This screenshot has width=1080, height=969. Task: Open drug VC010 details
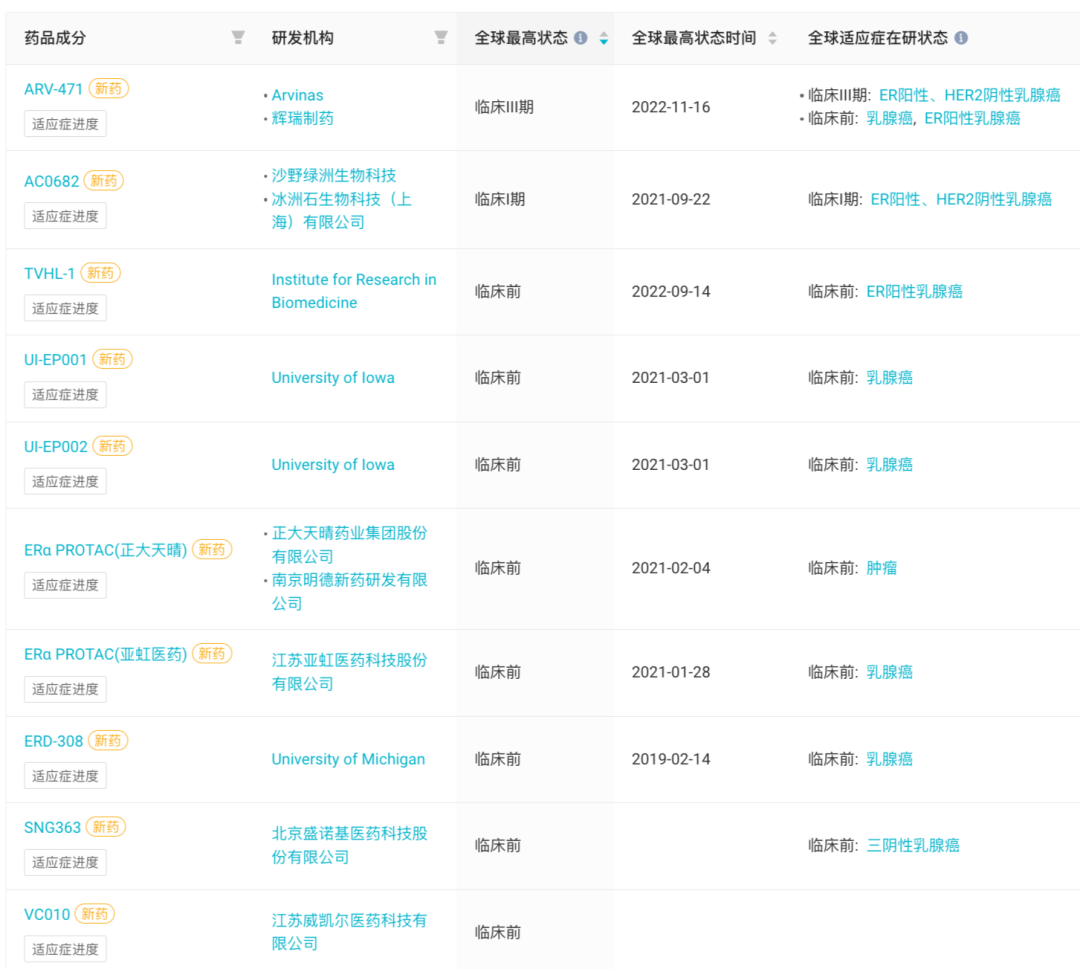tap(47, 915)
